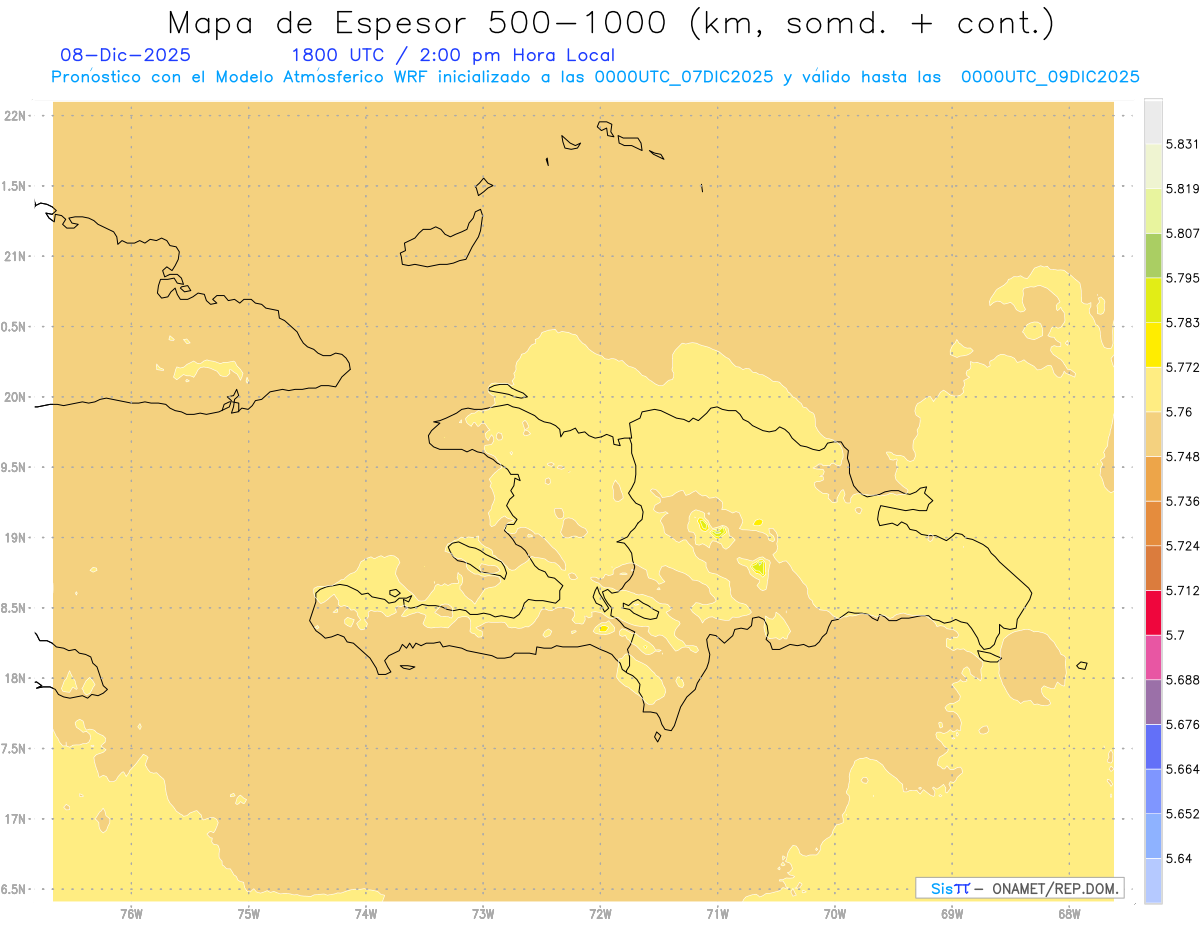Click the 19N latitude axis label
The width and height of the screenshot is (1200, 927).
click(14, 537)
